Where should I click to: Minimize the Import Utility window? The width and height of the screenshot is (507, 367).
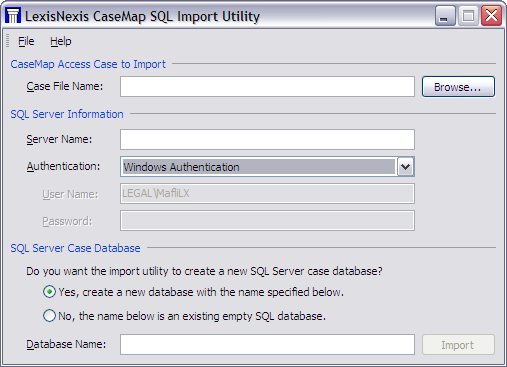(445, 16)
